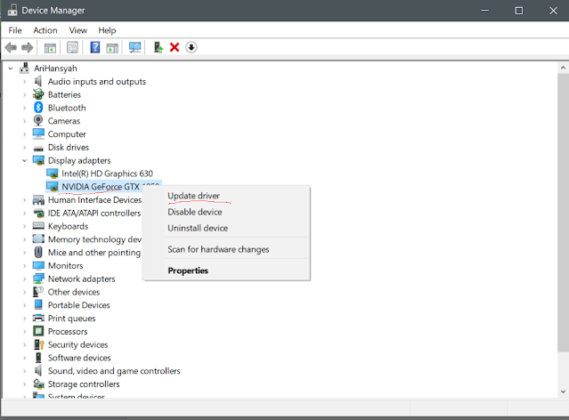Expand the Monitors node chevron

click(24, 266)
